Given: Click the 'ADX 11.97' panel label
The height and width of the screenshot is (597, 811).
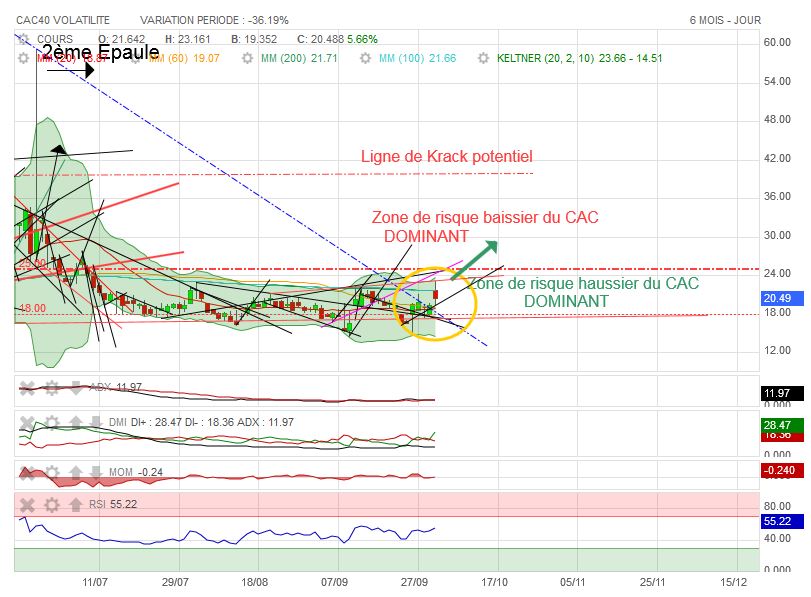Looking at the screenshot, I should point(115,387).
